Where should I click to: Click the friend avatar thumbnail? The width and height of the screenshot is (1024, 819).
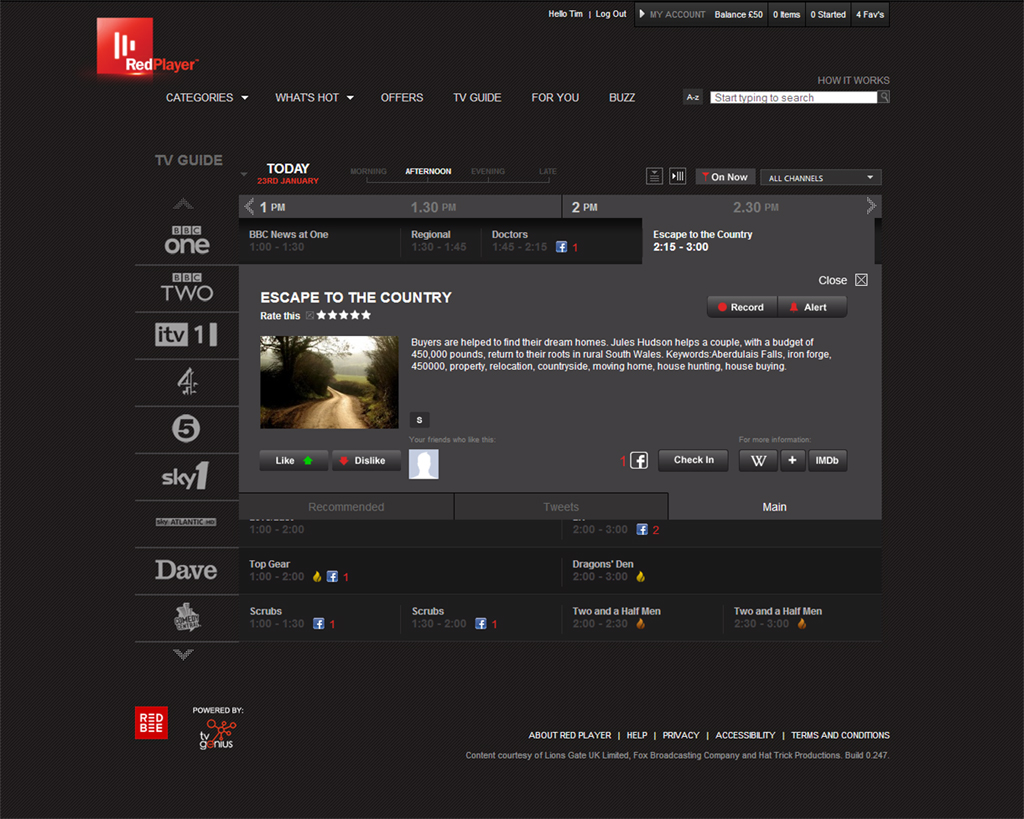click(x=424, y=464)
